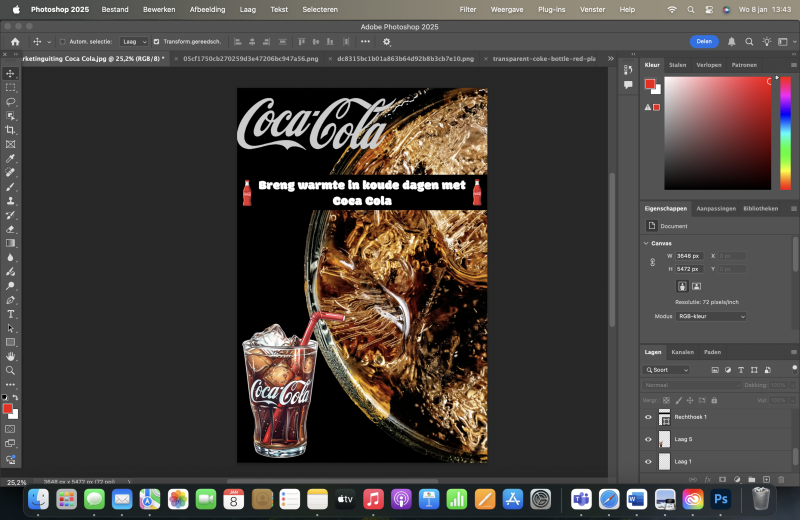Switch to the Aanpassingen tab
This screenshot has height=520, width=800.
coord(716,209)
